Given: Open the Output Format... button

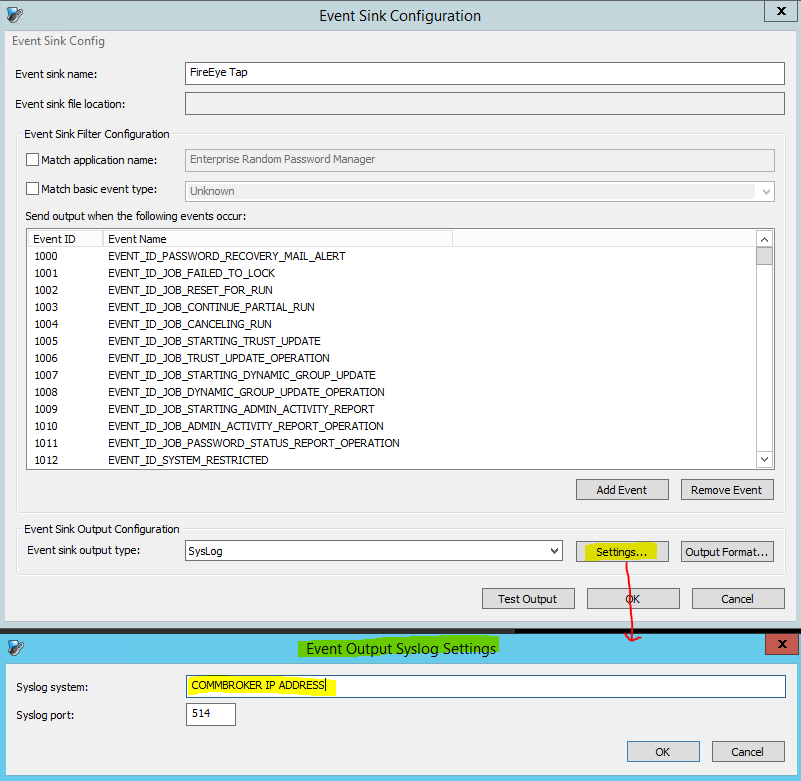Looking at the screenshot, I should click(x=726, y=552).
